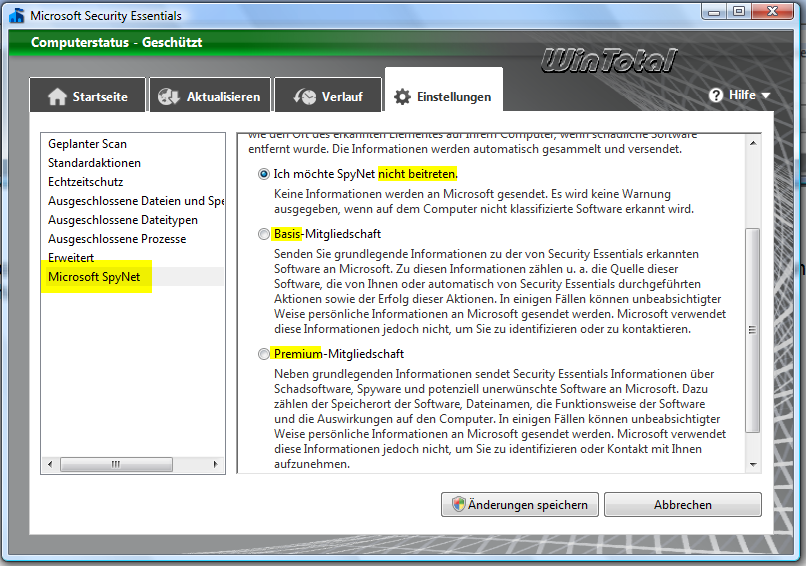Click the Startseite house icon
Image resolution: width=806 pixels, height=566 pixels.
(x=57, y=97)
